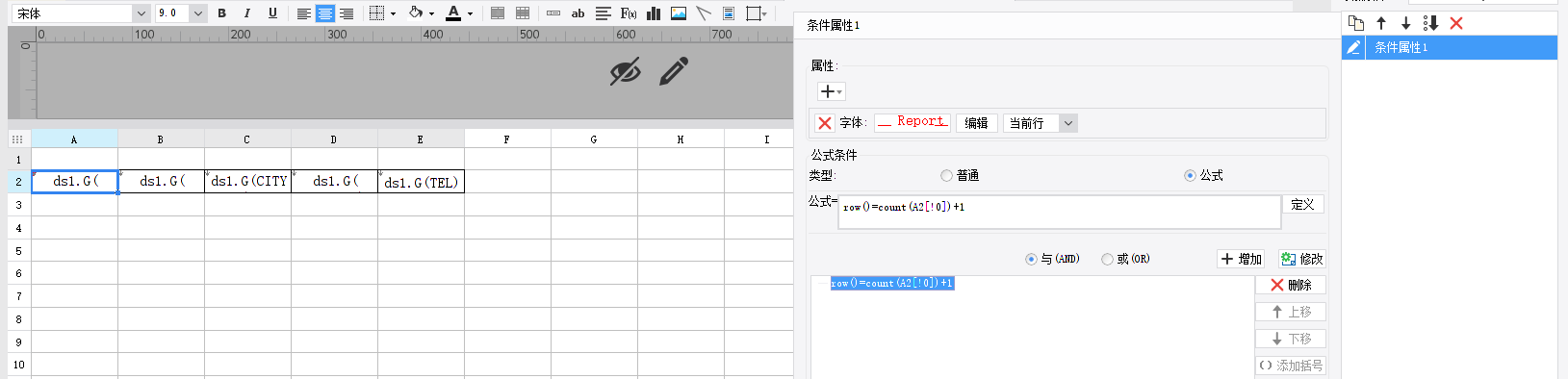Viewport: 1568px width, 379px height.
Task: Open the font size 9.0 dropdown
Action: click(x=198, y=13)
